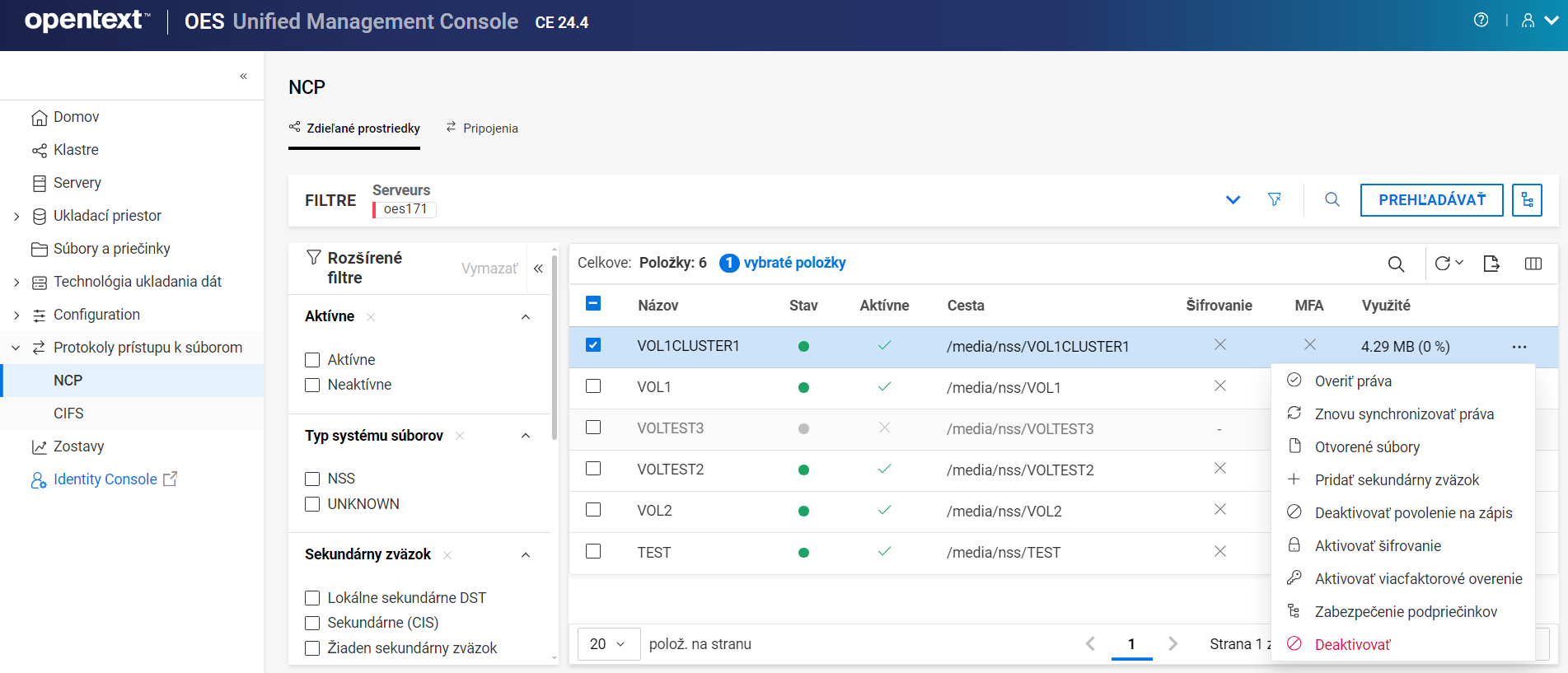Open the tree view icon beside PREHĽADÁVAŤ
Image resolution: width=1568 pixels, height=673 pixels.
(1527, 200)
